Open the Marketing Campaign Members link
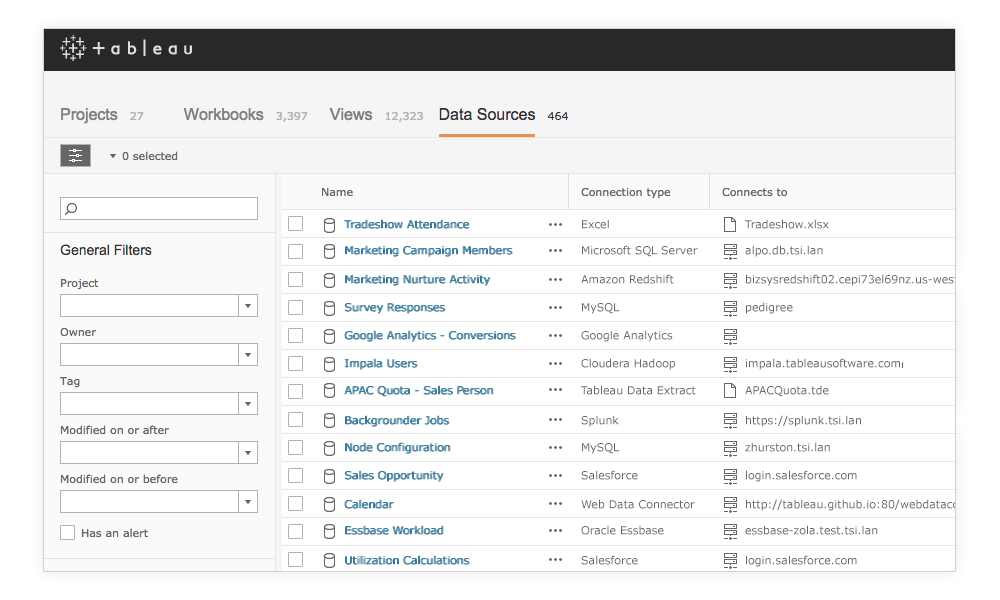The height and width of the screenshot is (600, 1000). pos(428,251)
